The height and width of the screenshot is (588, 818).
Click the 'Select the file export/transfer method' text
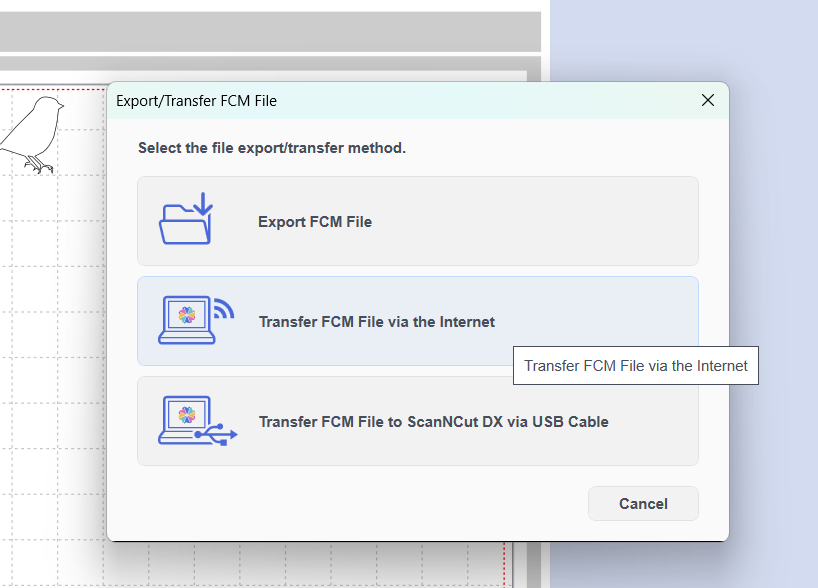tap(272, 148)
